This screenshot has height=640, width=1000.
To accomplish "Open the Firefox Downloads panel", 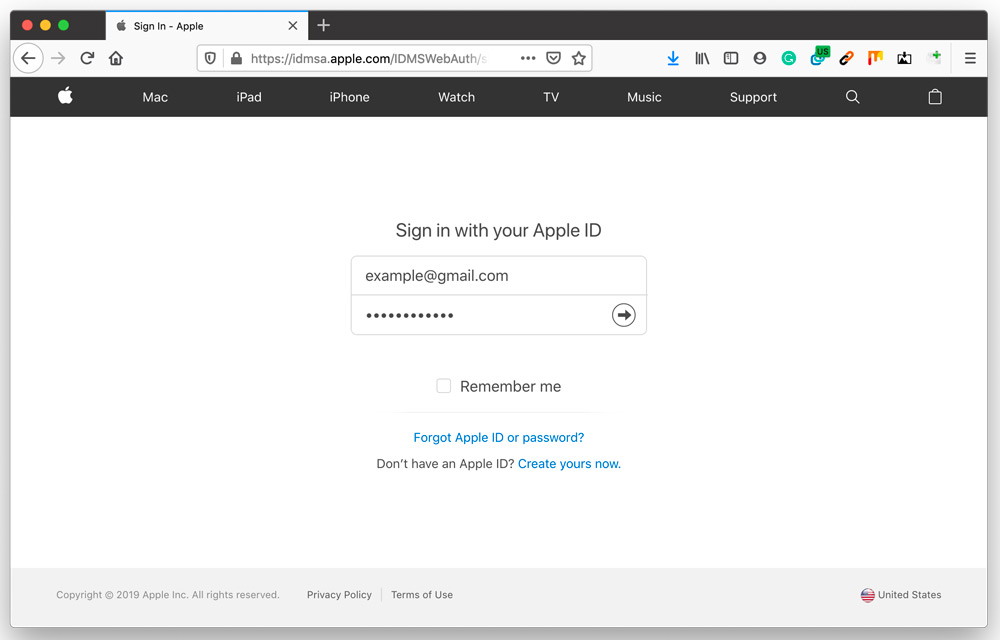I will pos(673,58).
